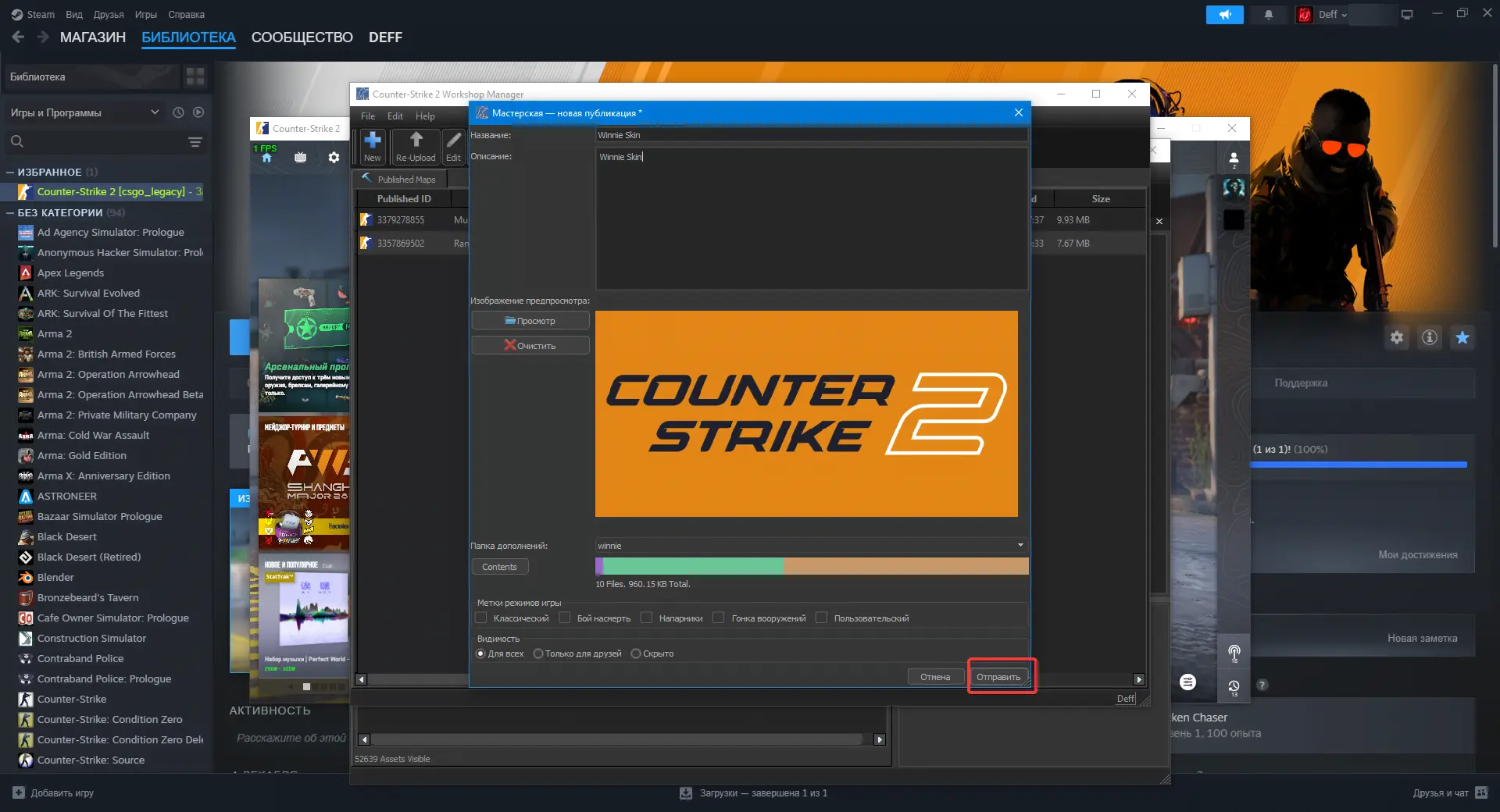Click the Описание text area

tap(812, 219)
